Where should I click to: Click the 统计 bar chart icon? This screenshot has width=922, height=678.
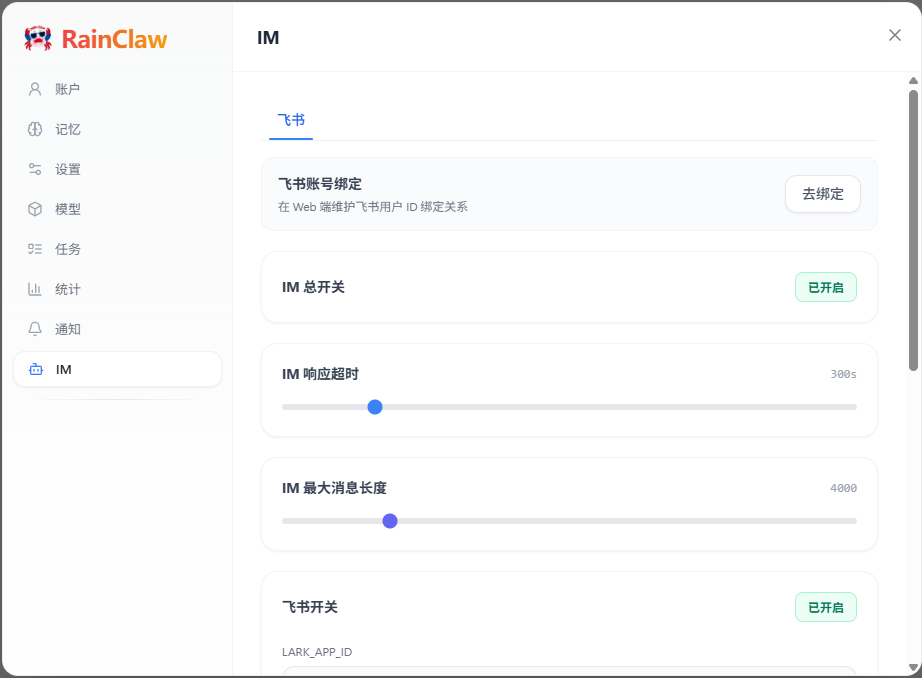[x=35, y=289]
